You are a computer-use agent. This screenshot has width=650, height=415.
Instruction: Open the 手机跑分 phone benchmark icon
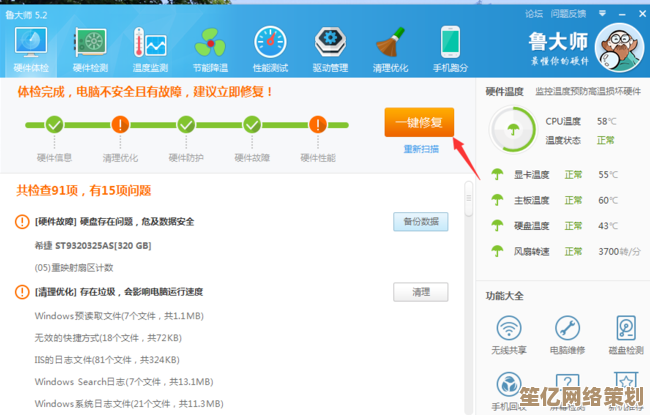(450, 47)
